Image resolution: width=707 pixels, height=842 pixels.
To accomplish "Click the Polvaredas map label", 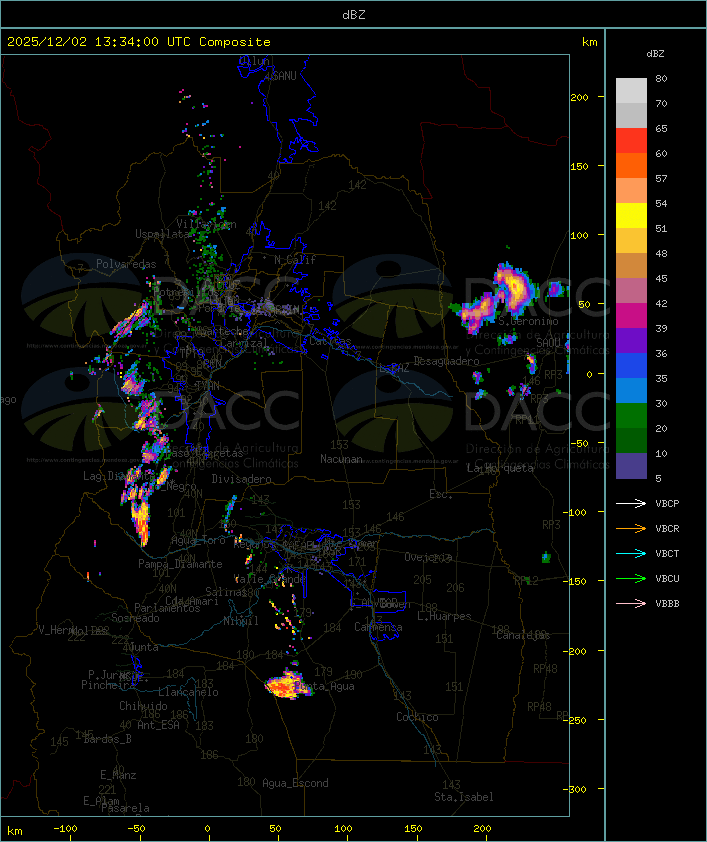I will [x=126, y=264].
